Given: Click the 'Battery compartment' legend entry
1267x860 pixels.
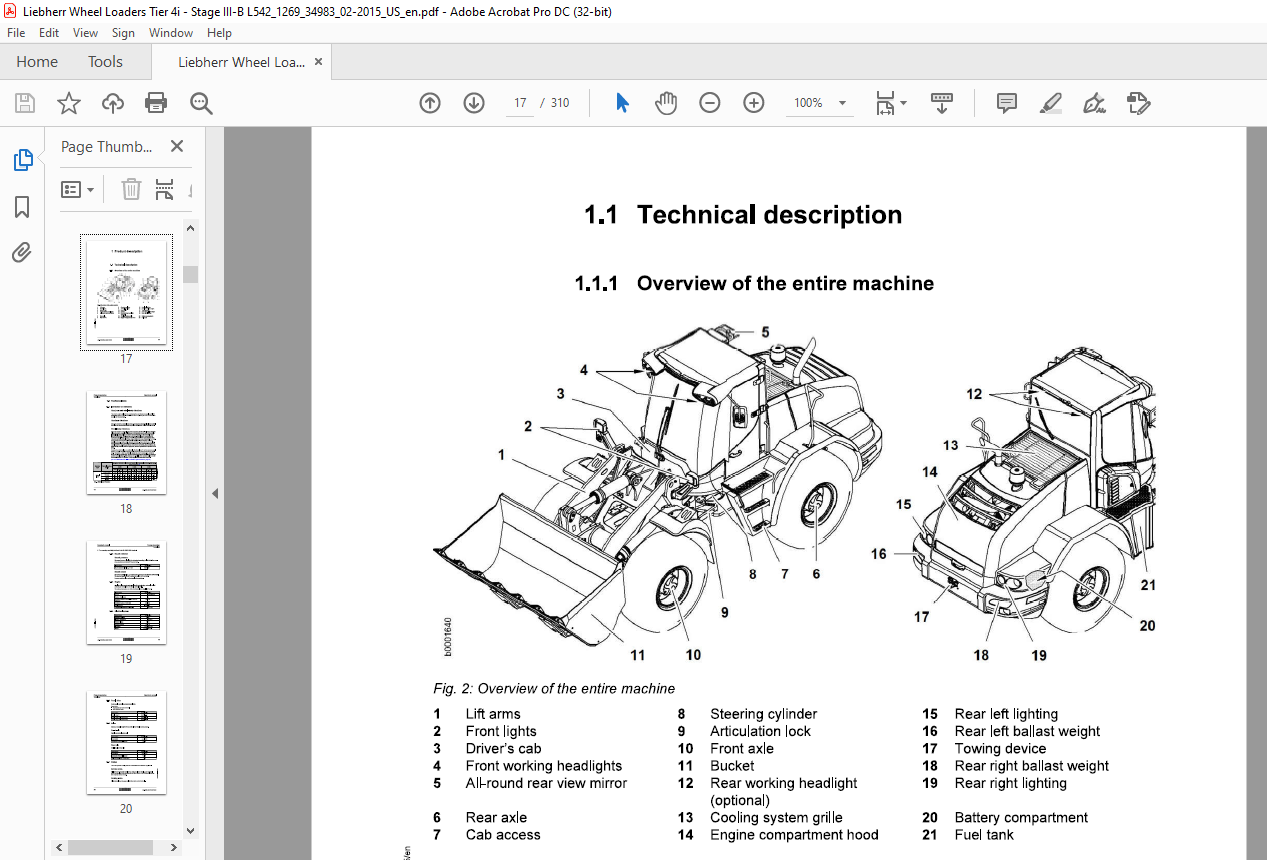Looking at the screenshot, I should coord(1021,817).
